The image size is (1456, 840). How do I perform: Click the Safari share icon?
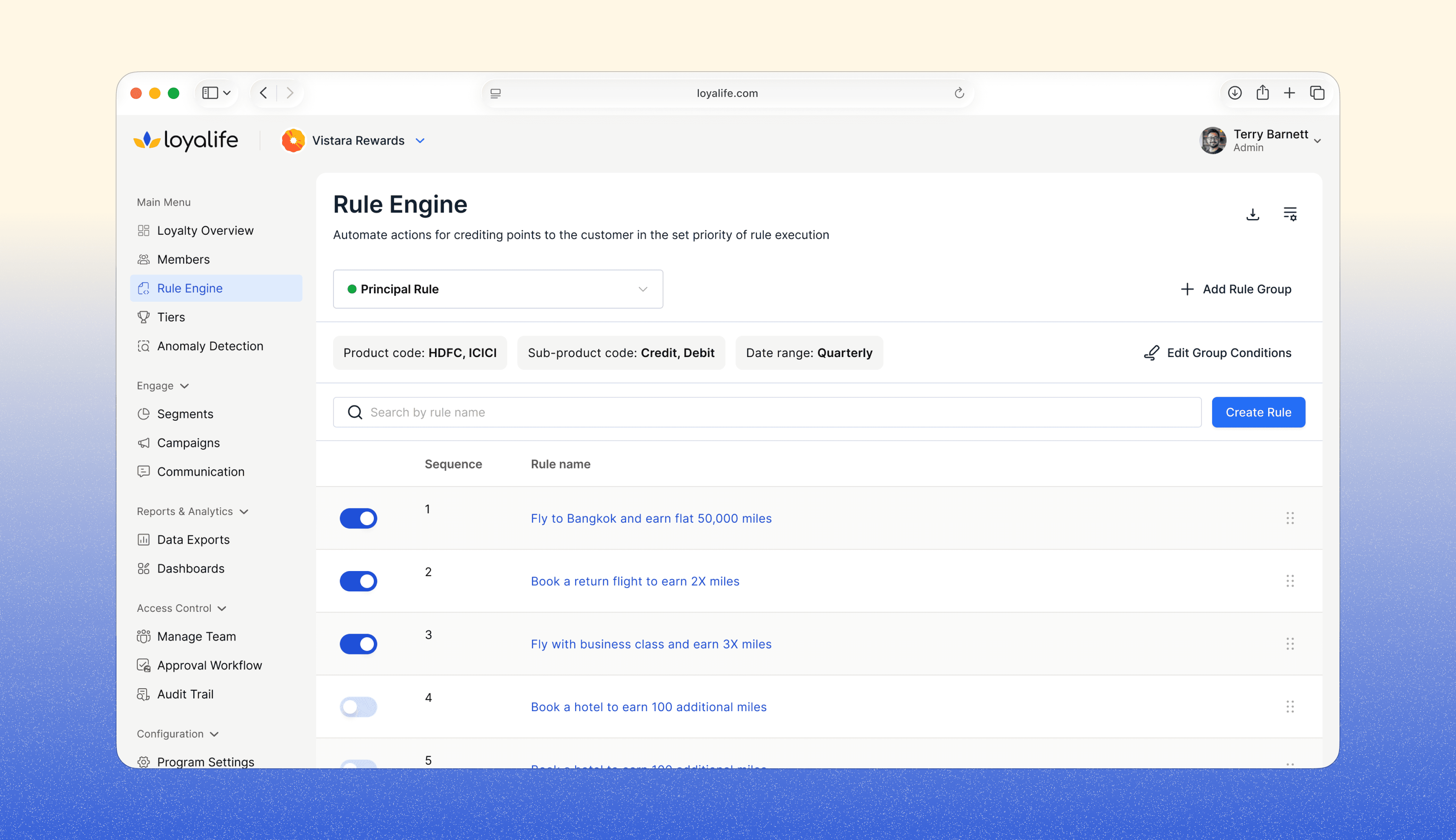click(1262, 93)
